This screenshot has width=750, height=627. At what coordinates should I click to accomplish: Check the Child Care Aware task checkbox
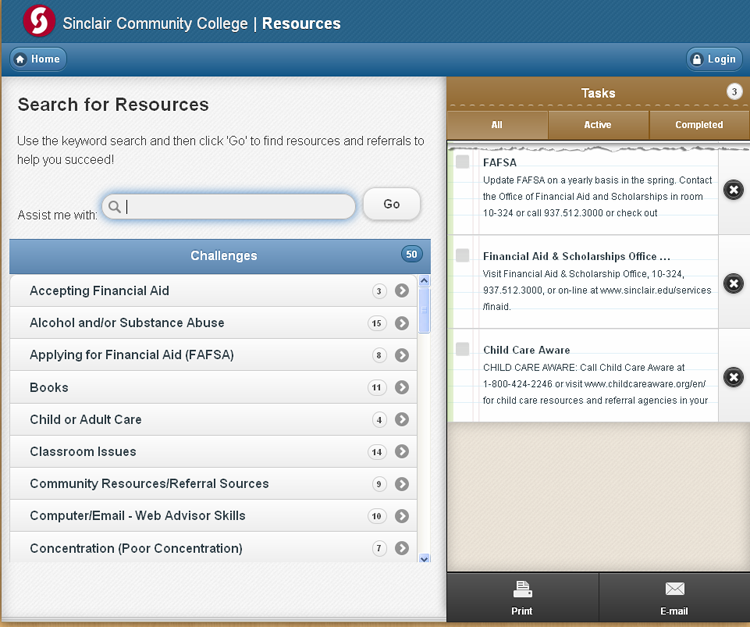(463, 349)
